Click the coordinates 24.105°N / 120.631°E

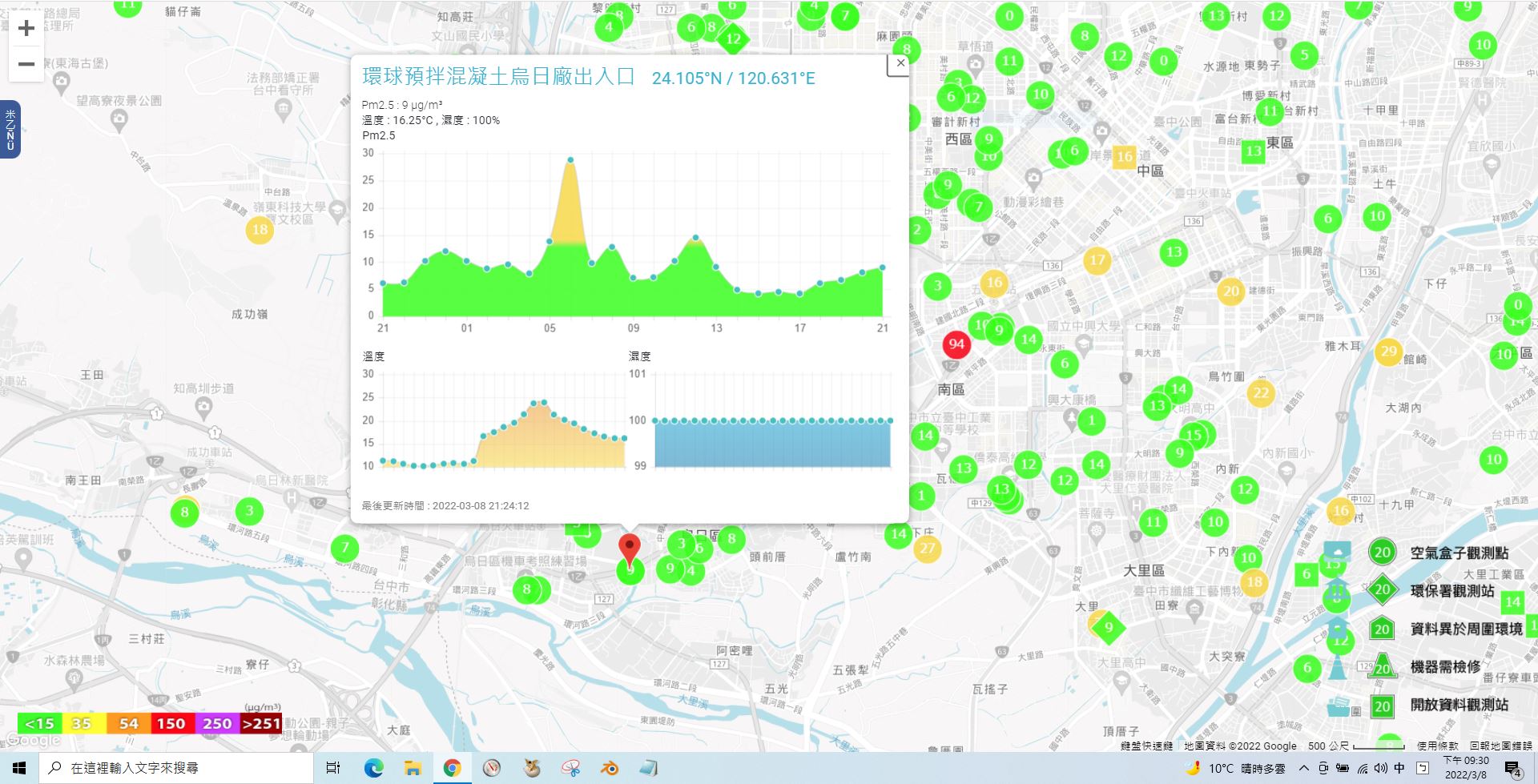pos(733,78)
